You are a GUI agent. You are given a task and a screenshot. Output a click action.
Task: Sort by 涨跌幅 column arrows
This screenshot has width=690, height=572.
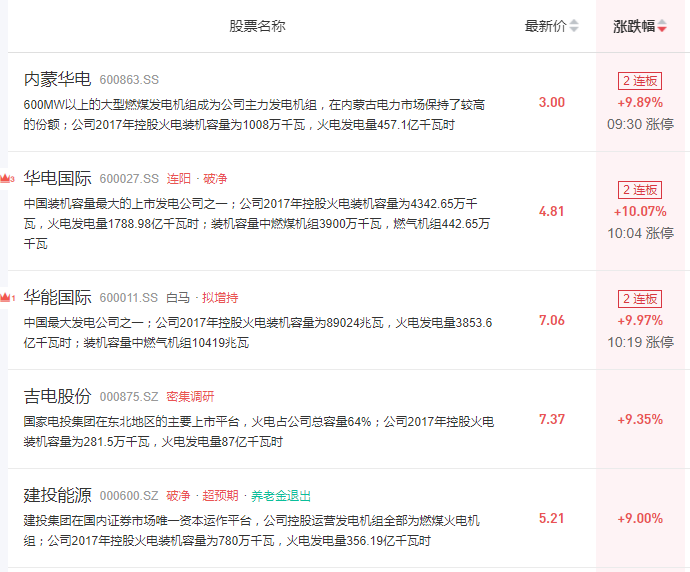coord(662,26)
